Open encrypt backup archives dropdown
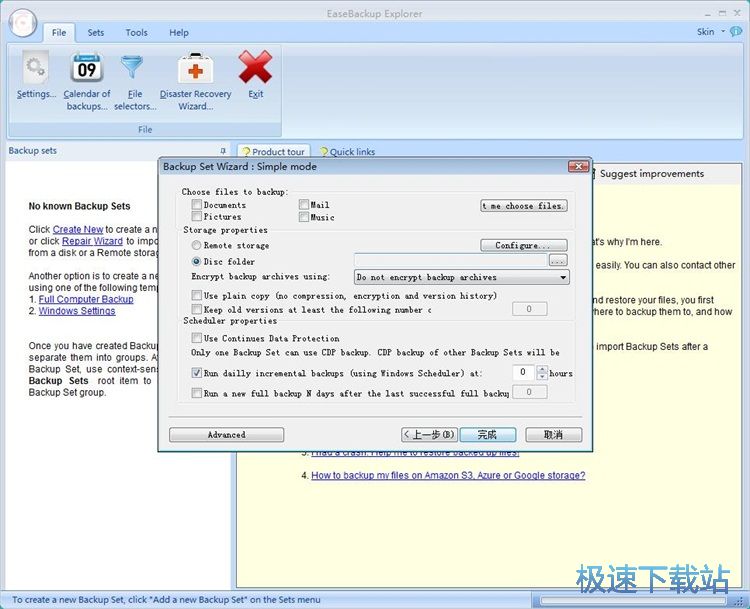The width and height of the screenshot is (750, 609). click(x=462, y=277)
